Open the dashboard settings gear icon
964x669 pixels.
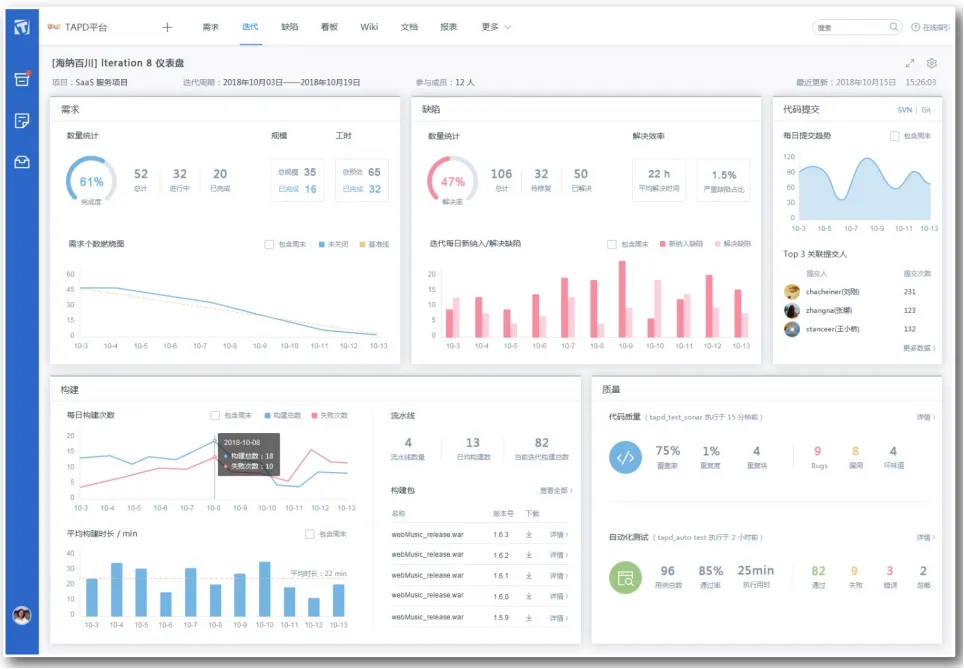click(x=931, y=63)
